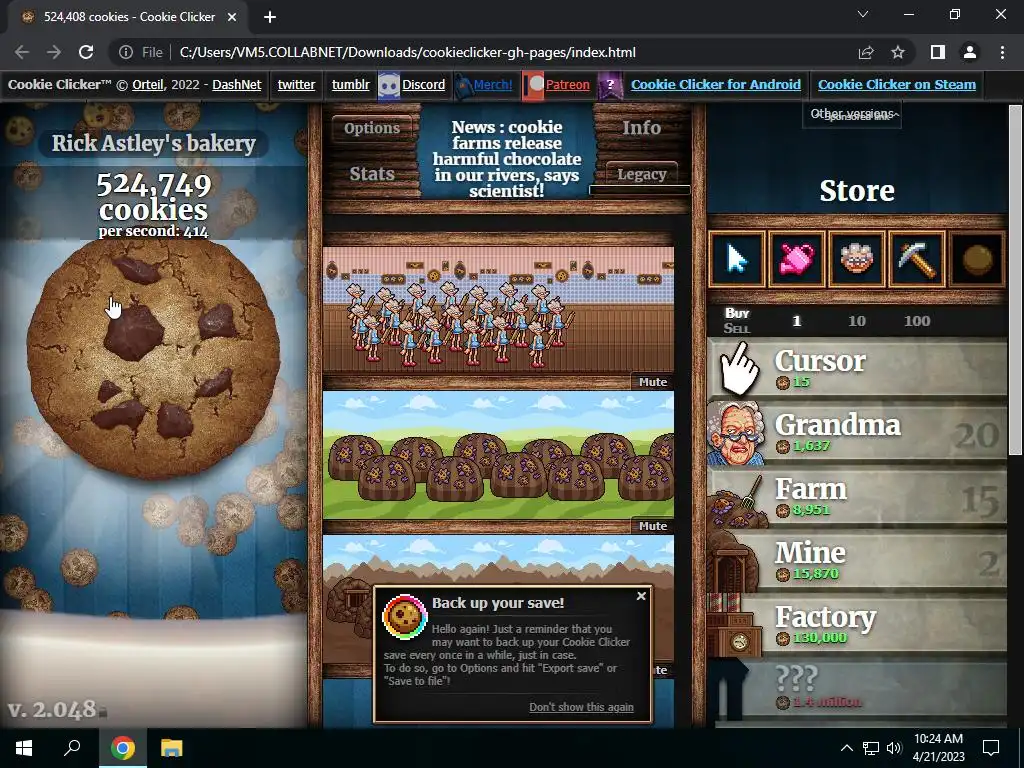Open Chrome profile icon

[x=970, y=52]
